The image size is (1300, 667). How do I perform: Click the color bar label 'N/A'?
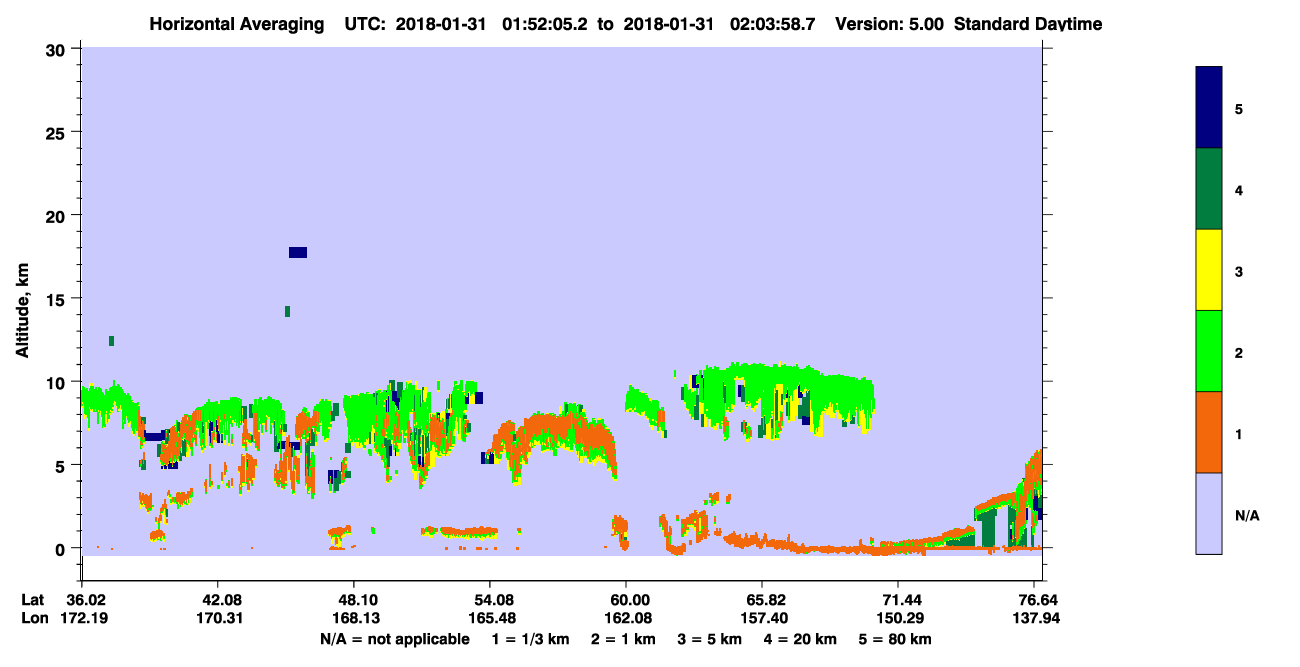(1247, 514)
